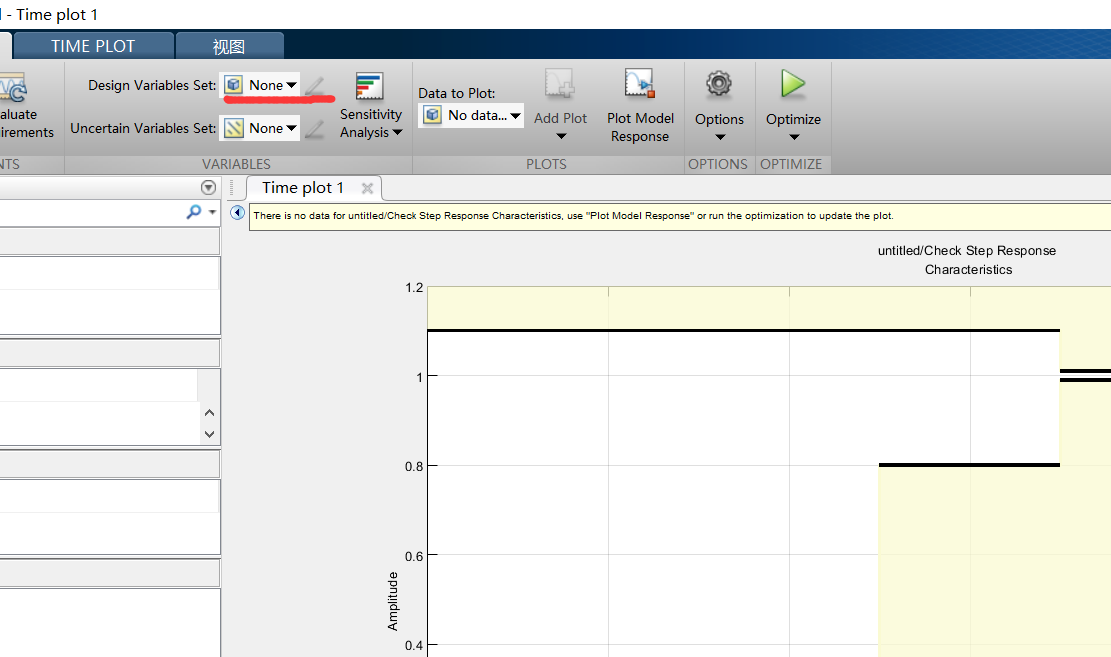The width and height of the screenshot is (1111, 657).
Task: Click the Amplitude axis label
Action: [x=393, y=602]
